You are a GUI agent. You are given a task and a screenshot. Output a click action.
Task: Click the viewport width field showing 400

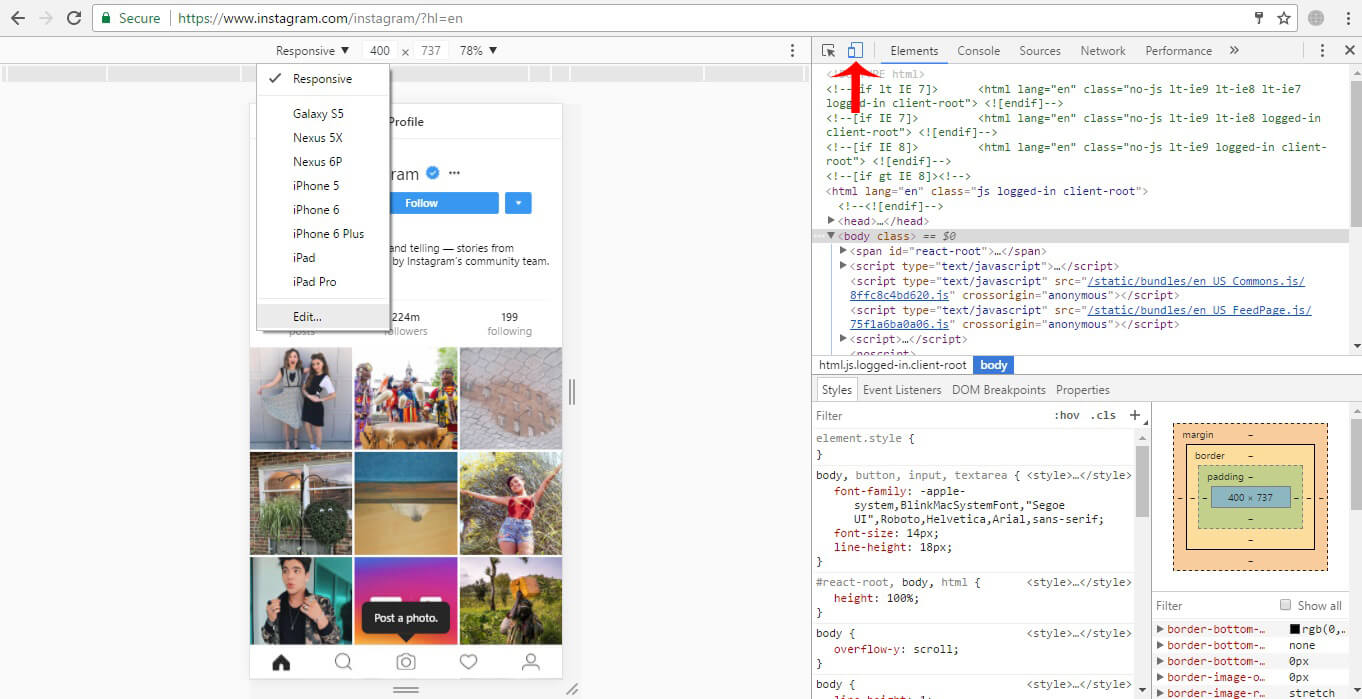[380, 50]
